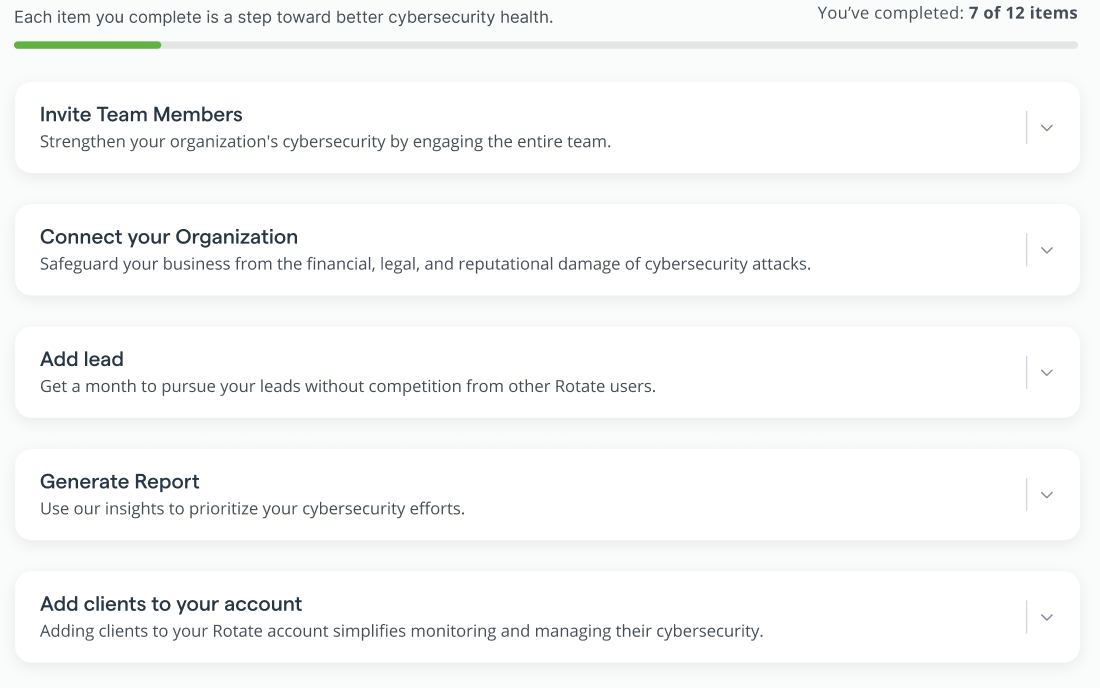Select the Connect your Organization heading
Screen dimensions: 1100x688
pyautogui.click(x=169, y=237)
